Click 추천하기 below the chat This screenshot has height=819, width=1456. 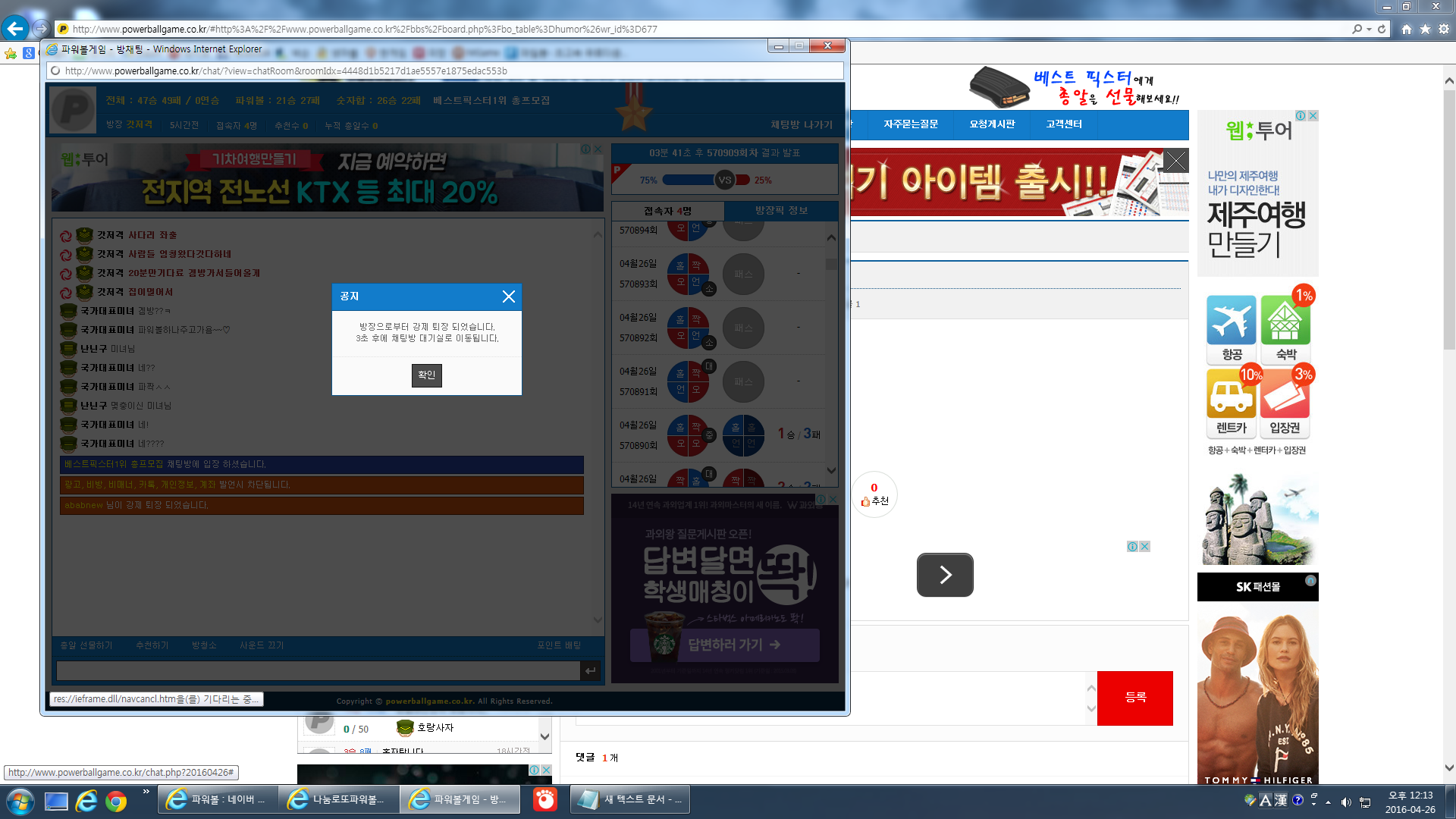[x=152, y=645]
